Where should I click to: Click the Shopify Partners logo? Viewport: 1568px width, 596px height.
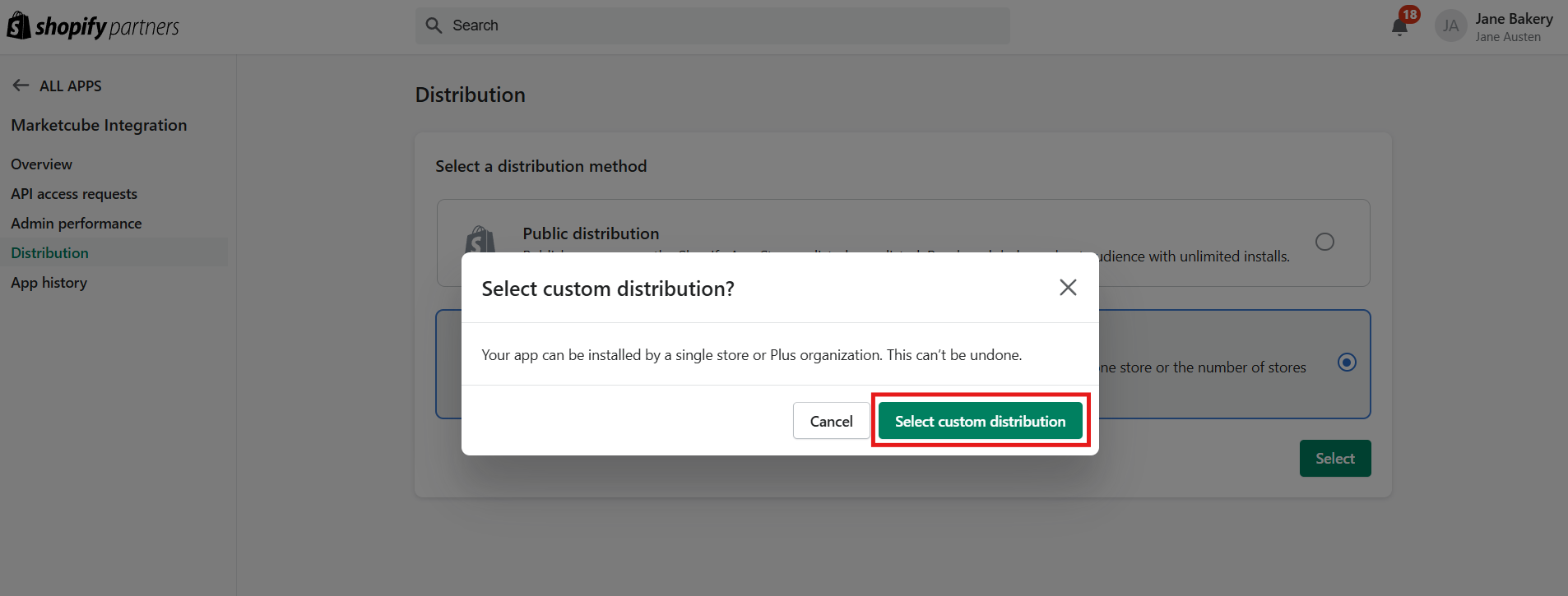93,26
